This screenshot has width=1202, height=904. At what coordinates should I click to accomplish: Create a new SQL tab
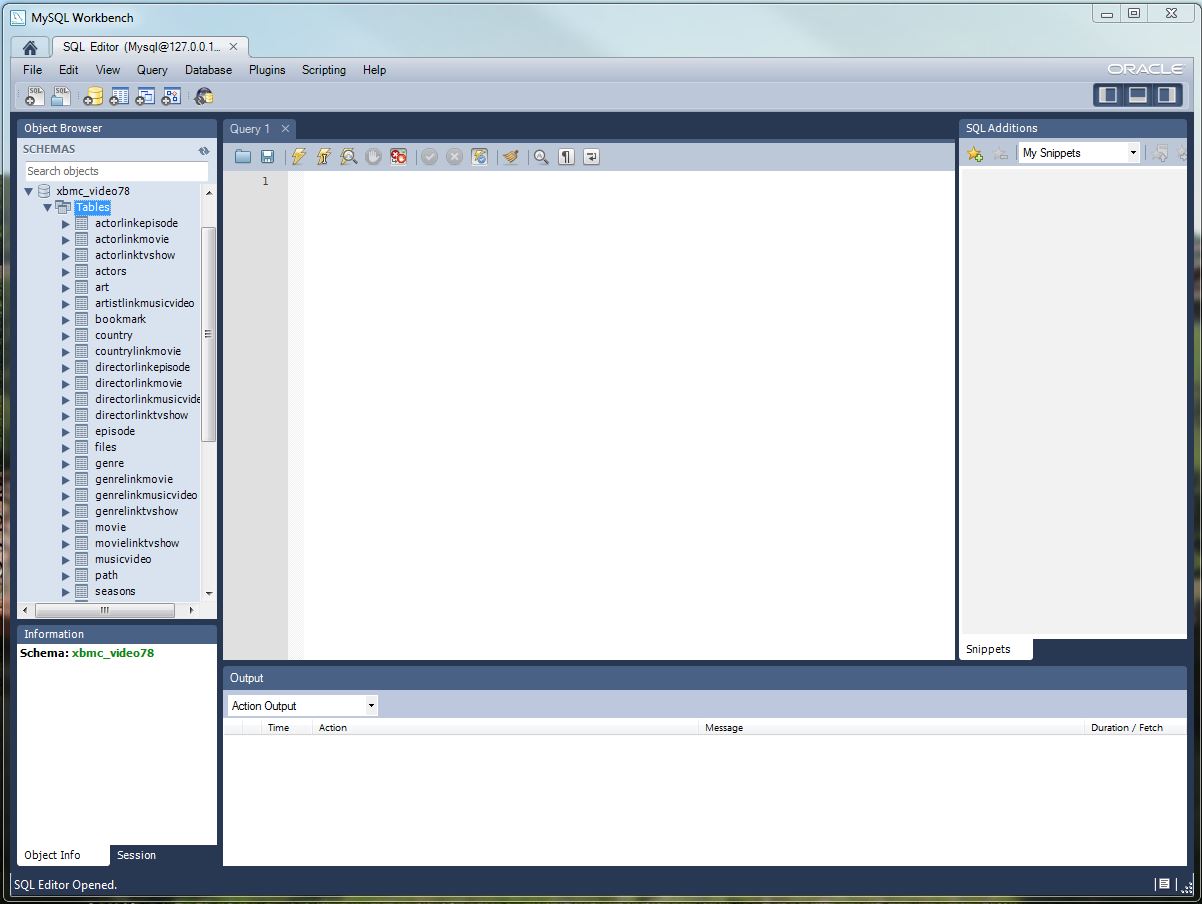coord(35,96)
